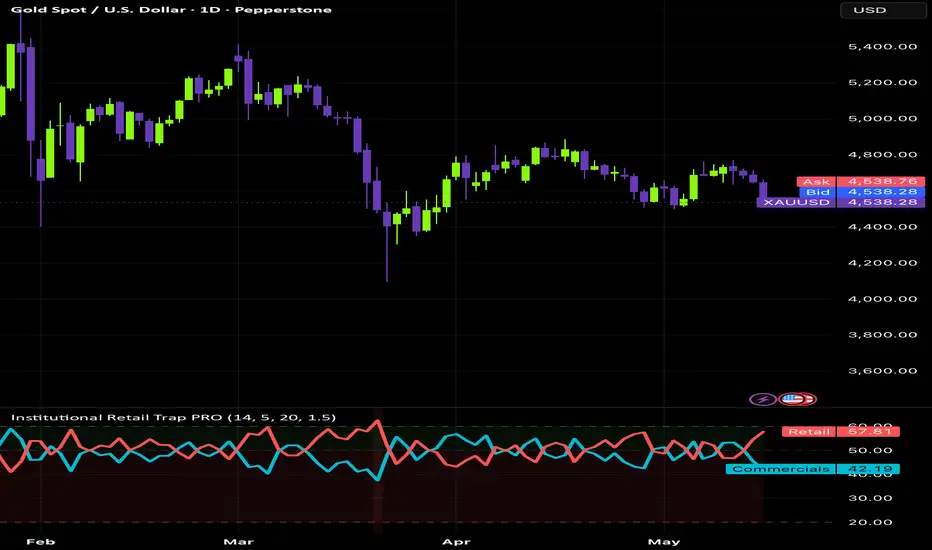This screenshot has width=932, height=550.
Task: Click the blue Bid price label 4,538.28
Action: coord(862,192)
